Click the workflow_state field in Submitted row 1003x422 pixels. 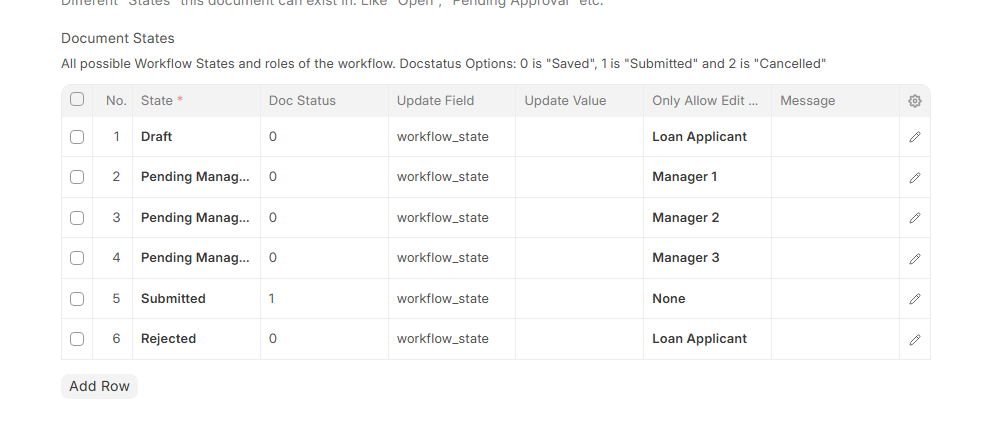tap(451, 299)
